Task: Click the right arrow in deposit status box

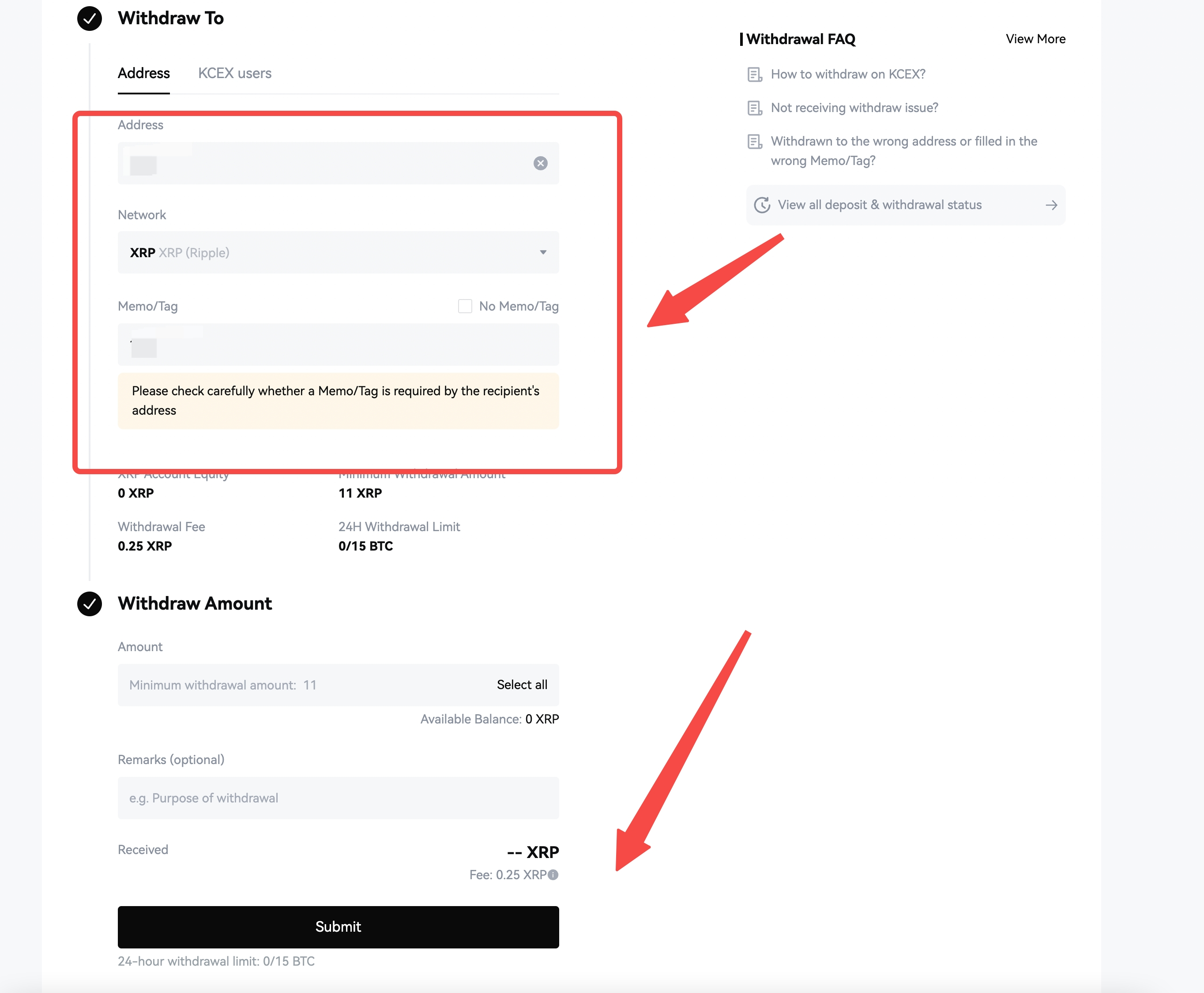Action: tap(1051, 205)
